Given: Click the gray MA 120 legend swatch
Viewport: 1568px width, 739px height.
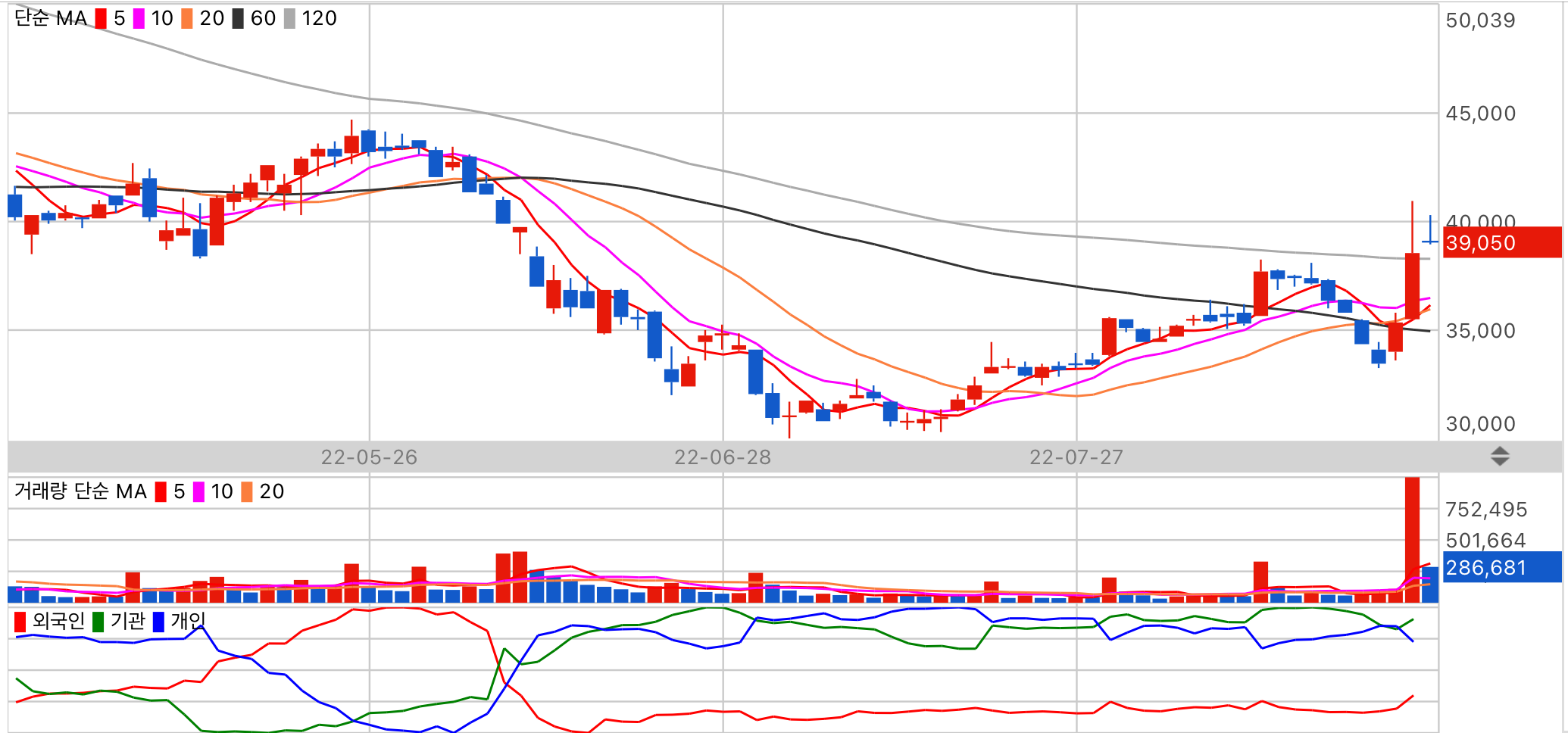Looking at the screenshot, I should [289, 19].
